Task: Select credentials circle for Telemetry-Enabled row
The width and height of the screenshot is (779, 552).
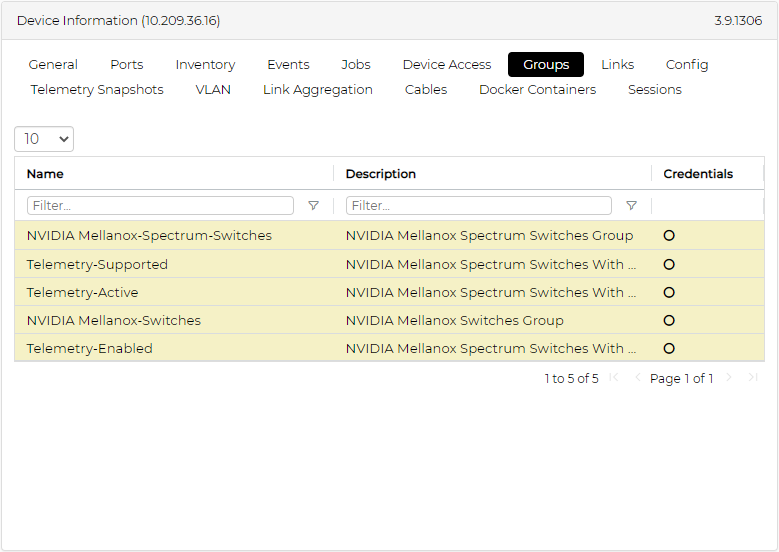Action: click(669, 349)
